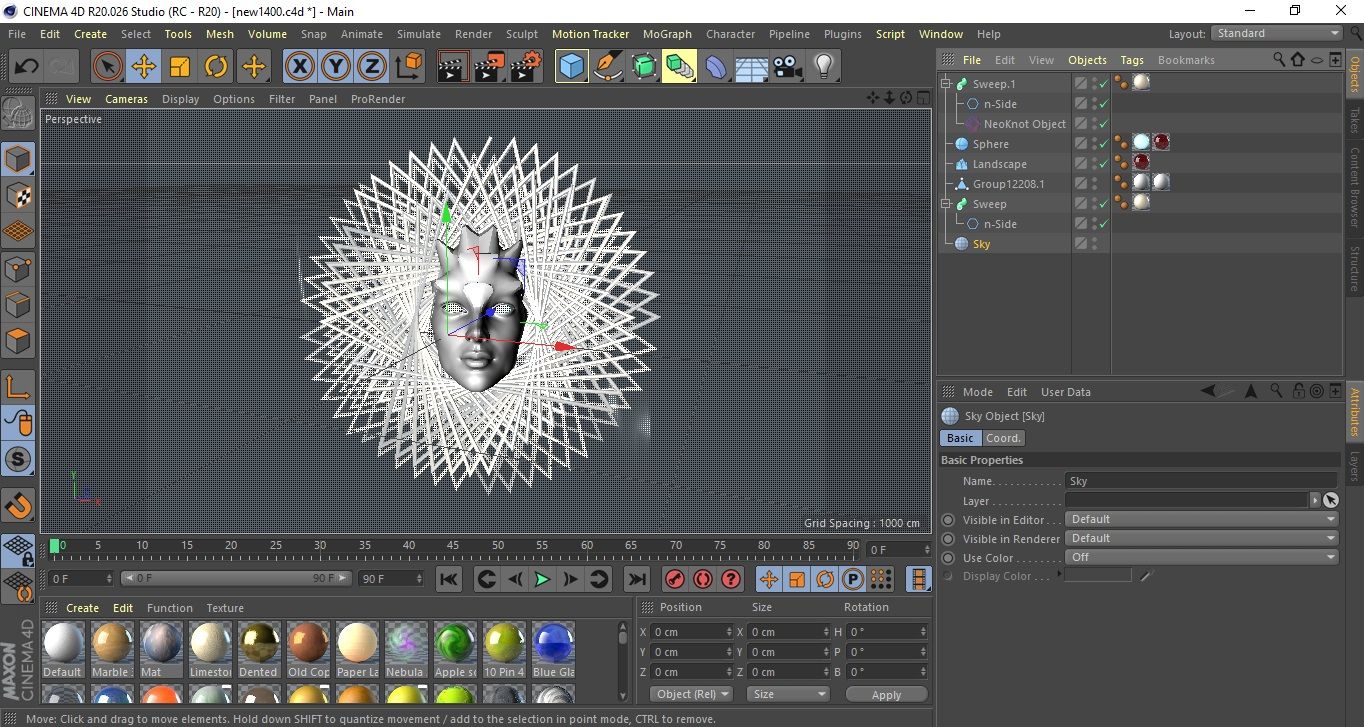Toggle visibility dots for Sky object
The image size is (1364, 727).
(x=1095, y=244)
